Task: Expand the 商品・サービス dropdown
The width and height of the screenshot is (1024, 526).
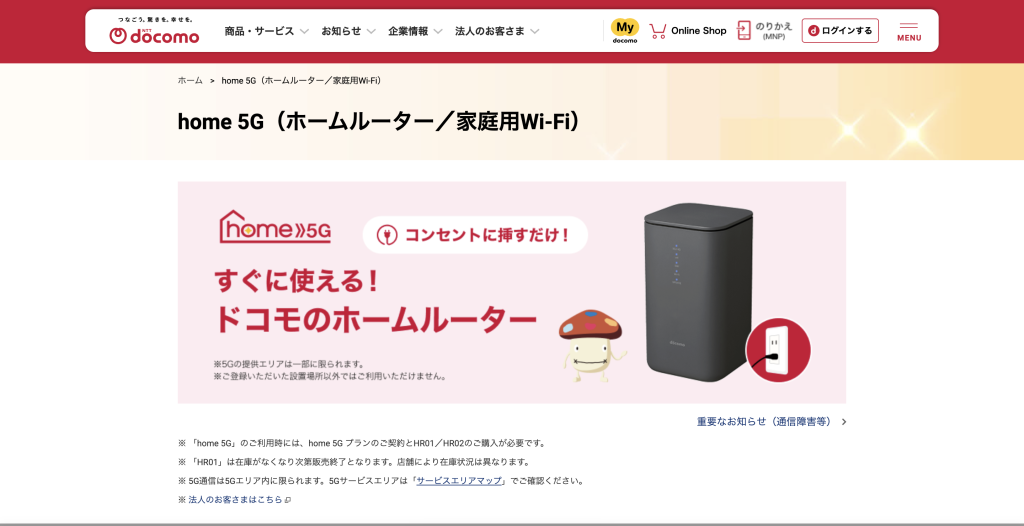Action: coord(266,31)
